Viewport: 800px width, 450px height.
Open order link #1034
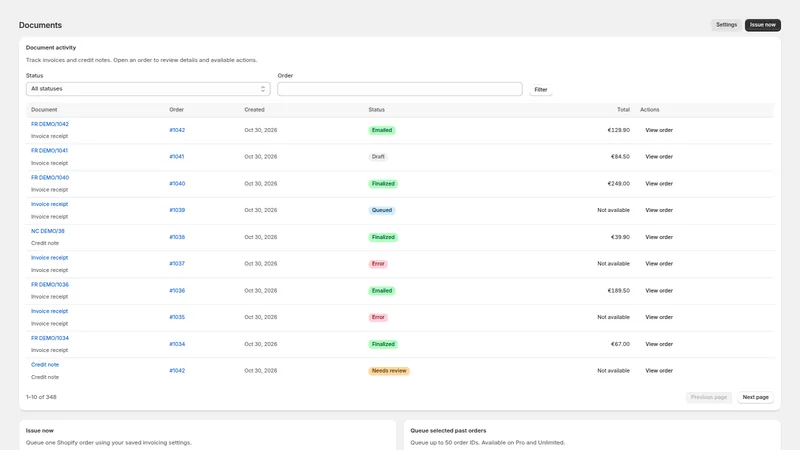pyautogui.click(x=177, y=344)
